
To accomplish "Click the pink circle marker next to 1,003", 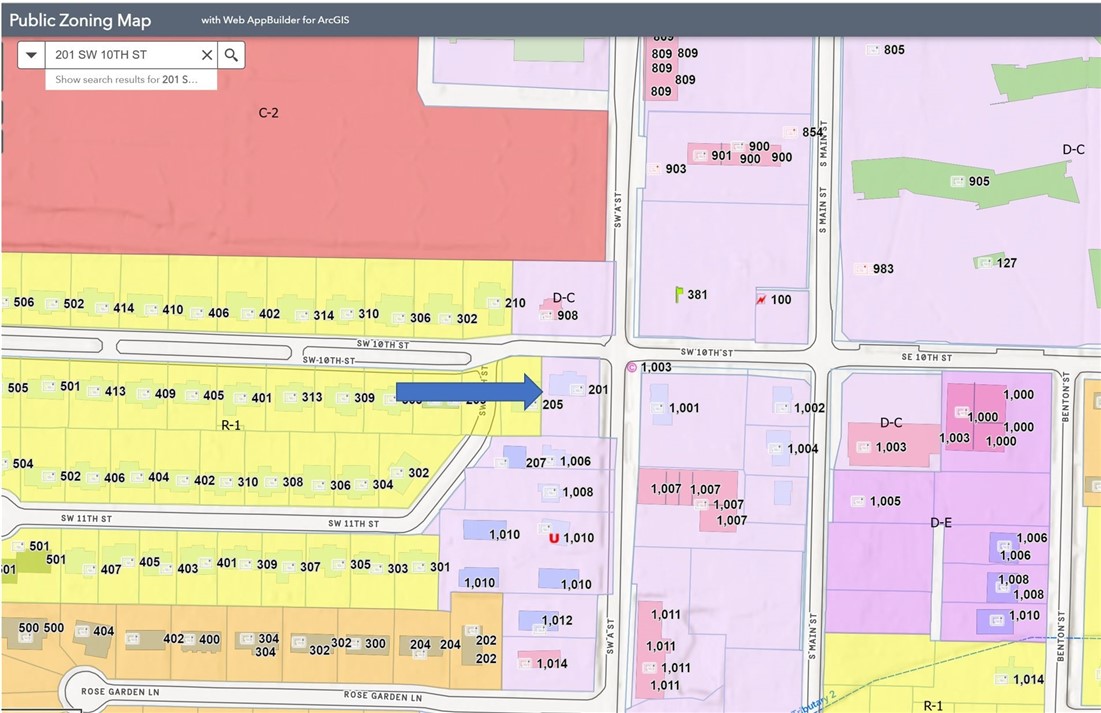I will pyautogui.click(x=631, y=367).
